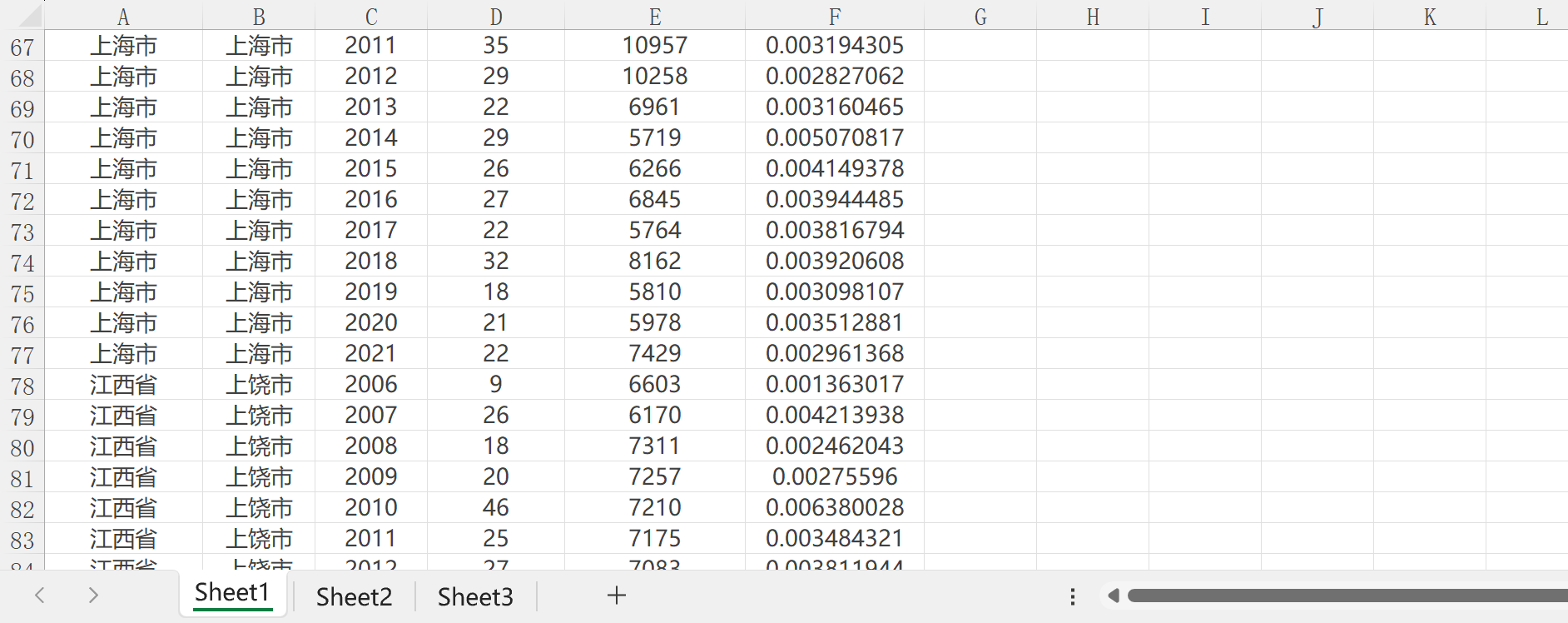Viewport: 1568px width, 623px height.
Task: Click cell containing 0.003098107
Action: (835, 292)
